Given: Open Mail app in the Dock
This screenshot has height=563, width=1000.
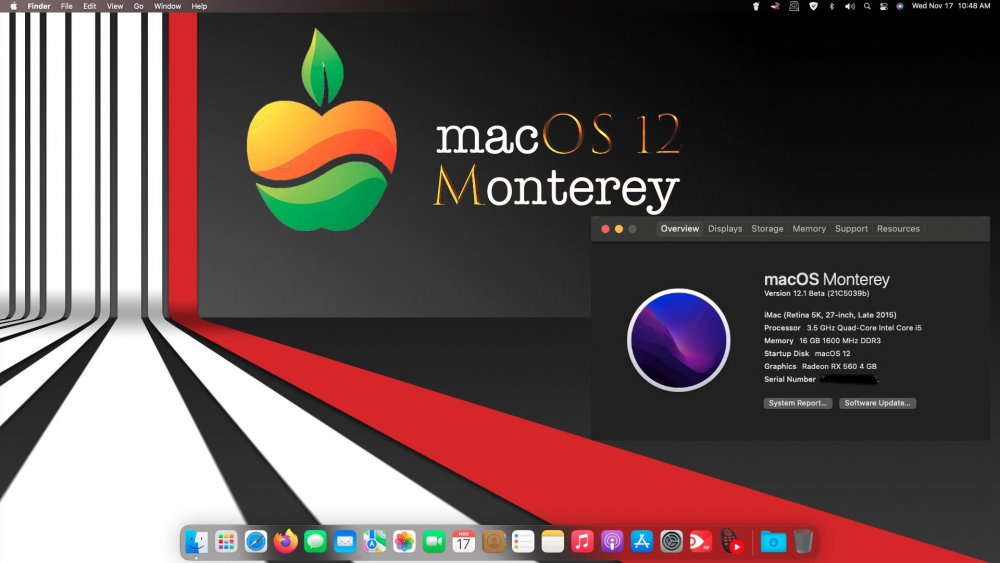Looking at the screenshot, I should tap(345, 542).
